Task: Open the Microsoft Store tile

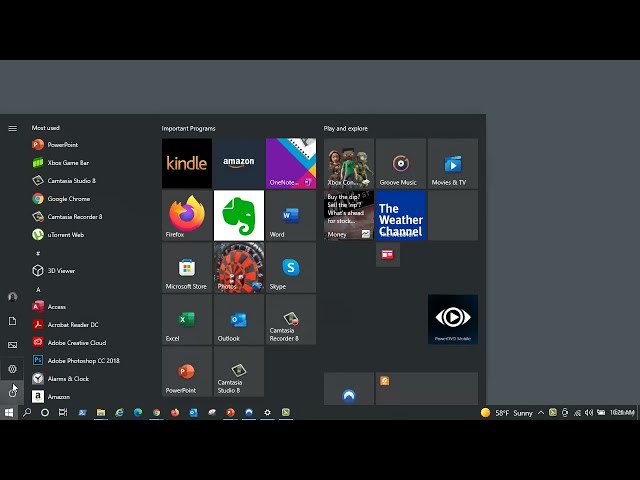Action: point(187,267)
